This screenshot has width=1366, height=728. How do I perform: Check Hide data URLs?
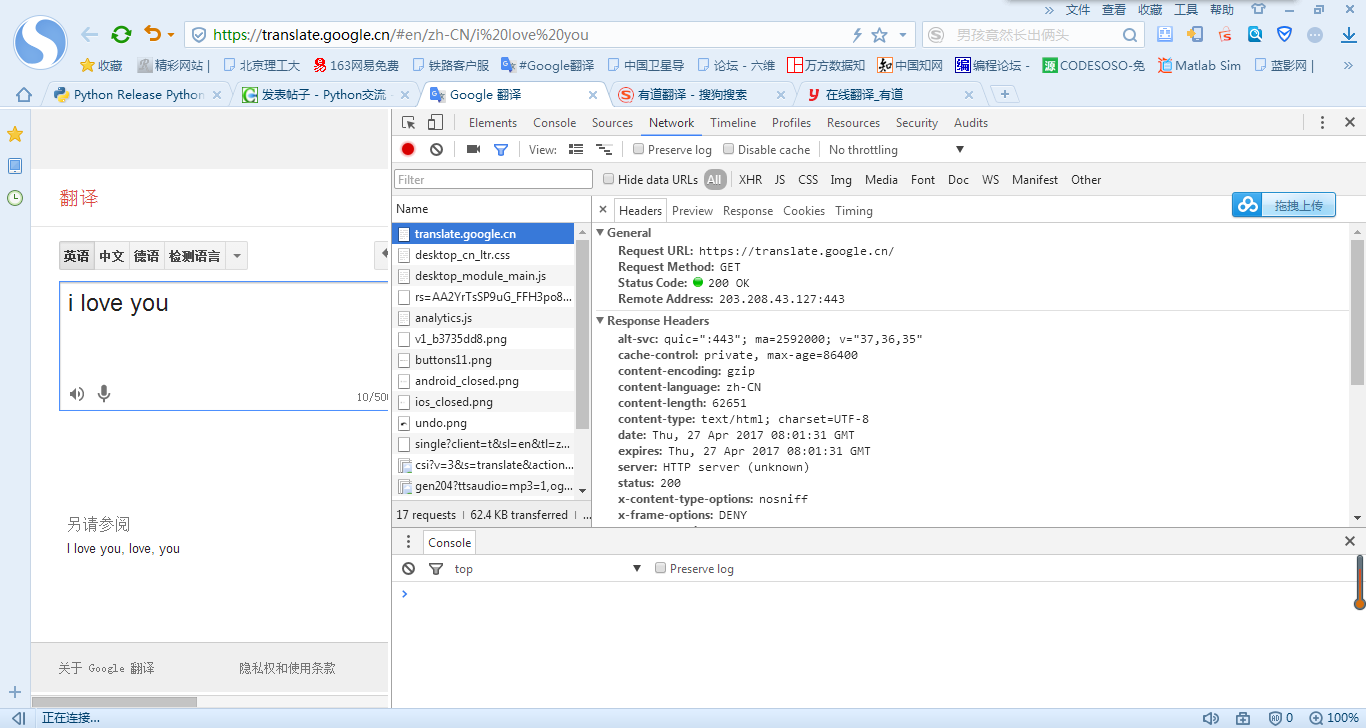tap(608, 179)
